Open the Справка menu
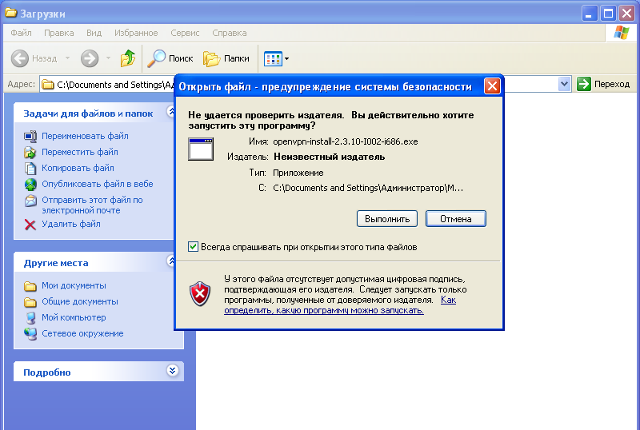 point(229,33)
